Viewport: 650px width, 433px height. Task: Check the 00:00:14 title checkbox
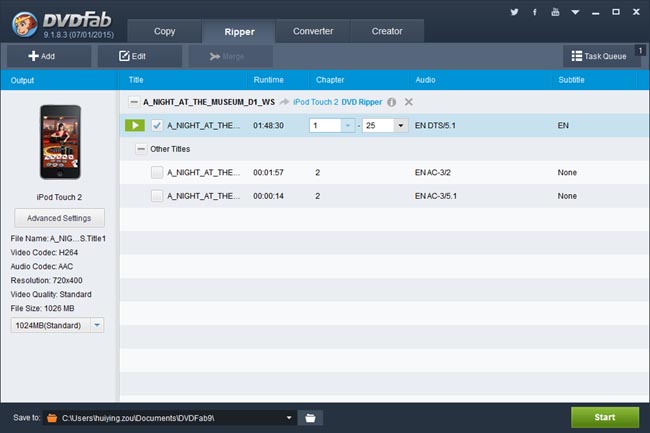coord(157,196)
